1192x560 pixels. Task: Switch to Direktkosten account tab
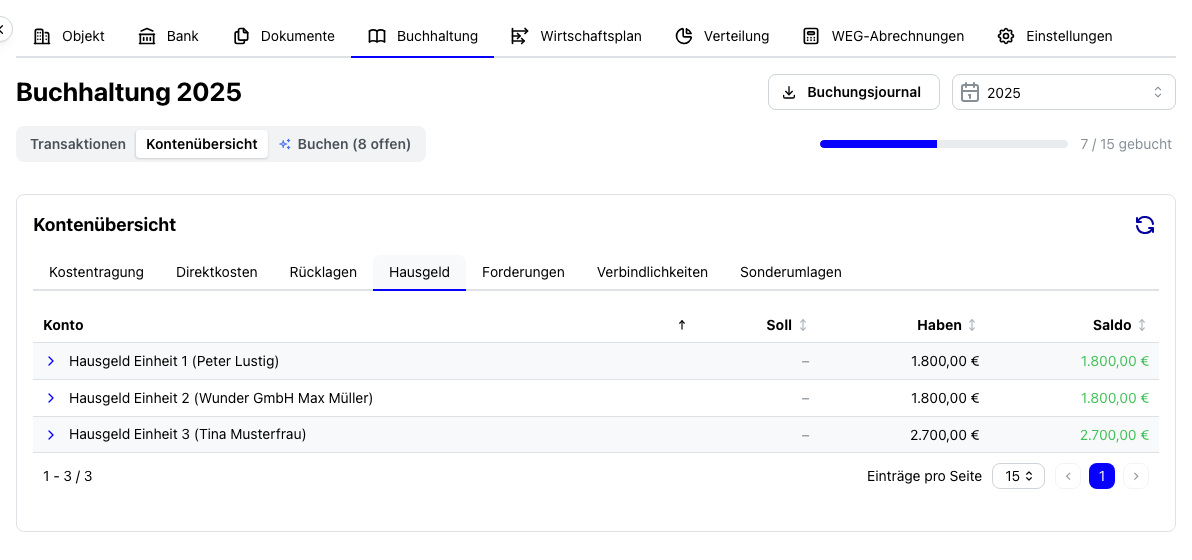pos(217,272)
